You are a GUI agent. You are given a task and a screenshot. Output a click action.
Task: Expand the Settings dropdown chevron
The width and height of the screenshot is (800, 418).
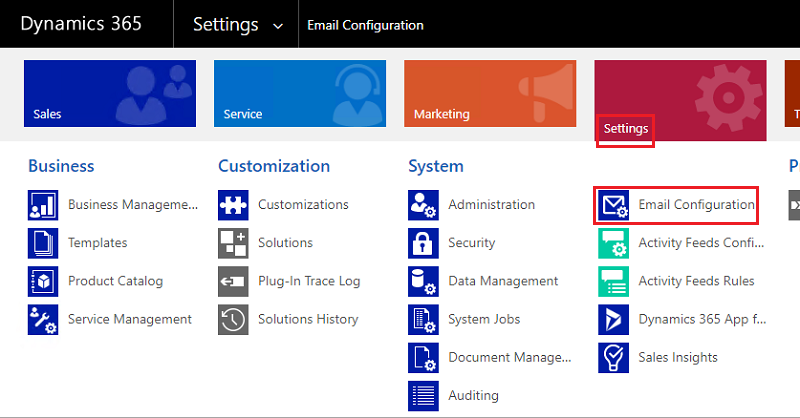click(277, 25)
